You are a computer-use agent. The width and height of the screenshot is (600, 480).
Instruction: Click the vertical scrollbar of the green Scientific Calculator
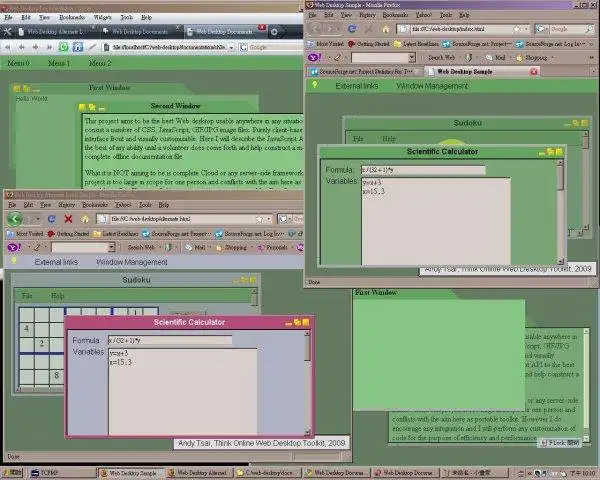point(560,212)
